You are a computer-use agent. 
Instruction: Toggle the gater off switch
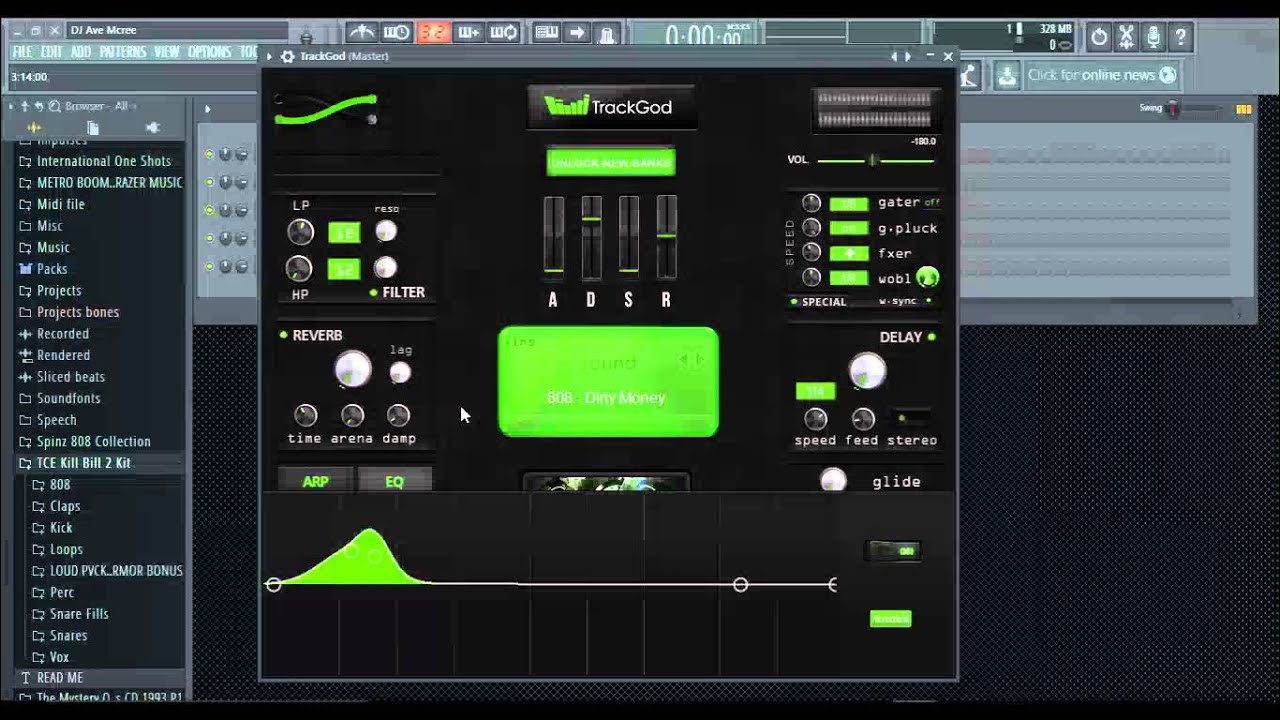(x=932, y=203)
